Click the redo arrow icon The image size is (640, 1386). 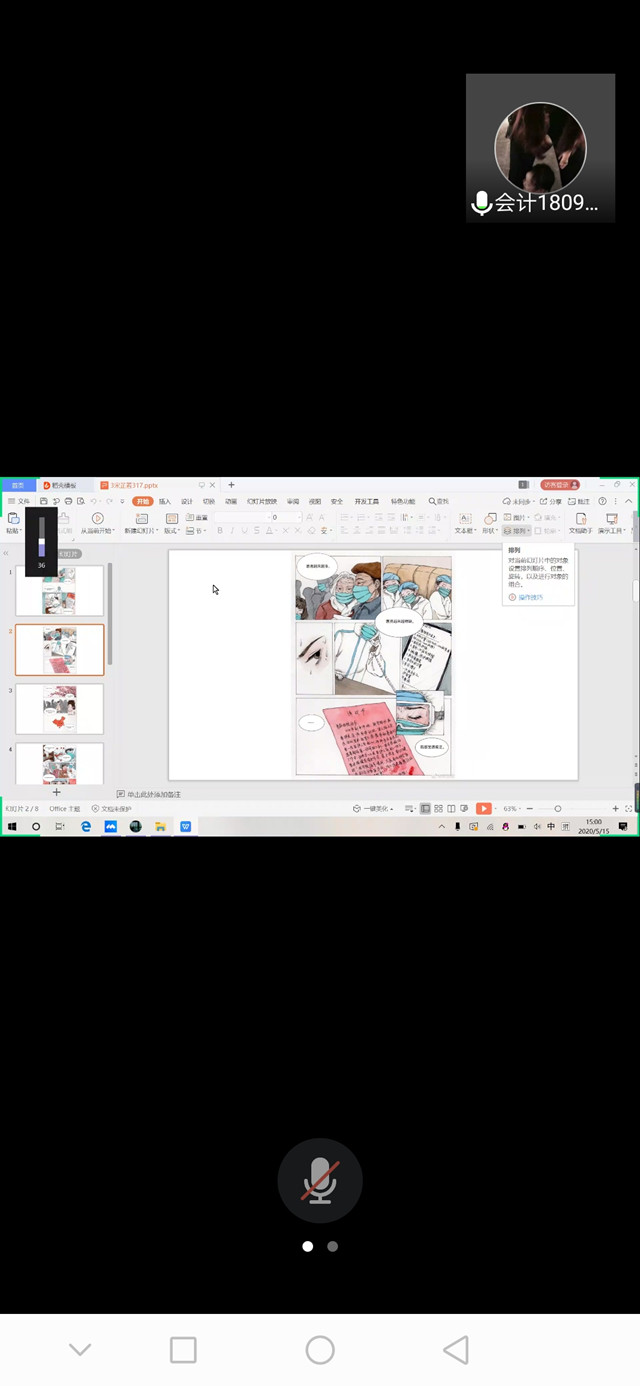tap(109, 501)
